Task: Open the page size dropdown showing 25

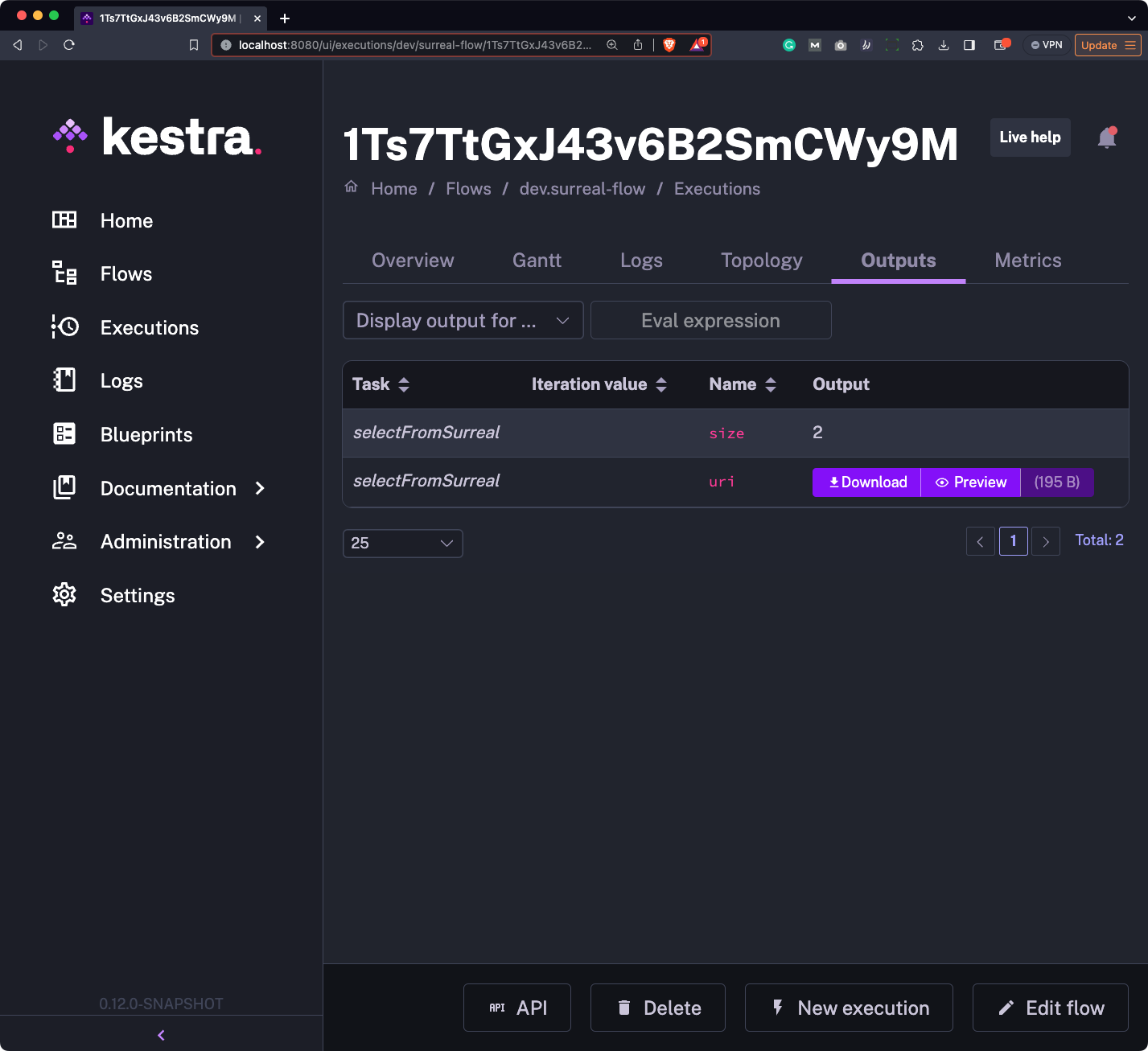Action: click(x=402, y=544)
